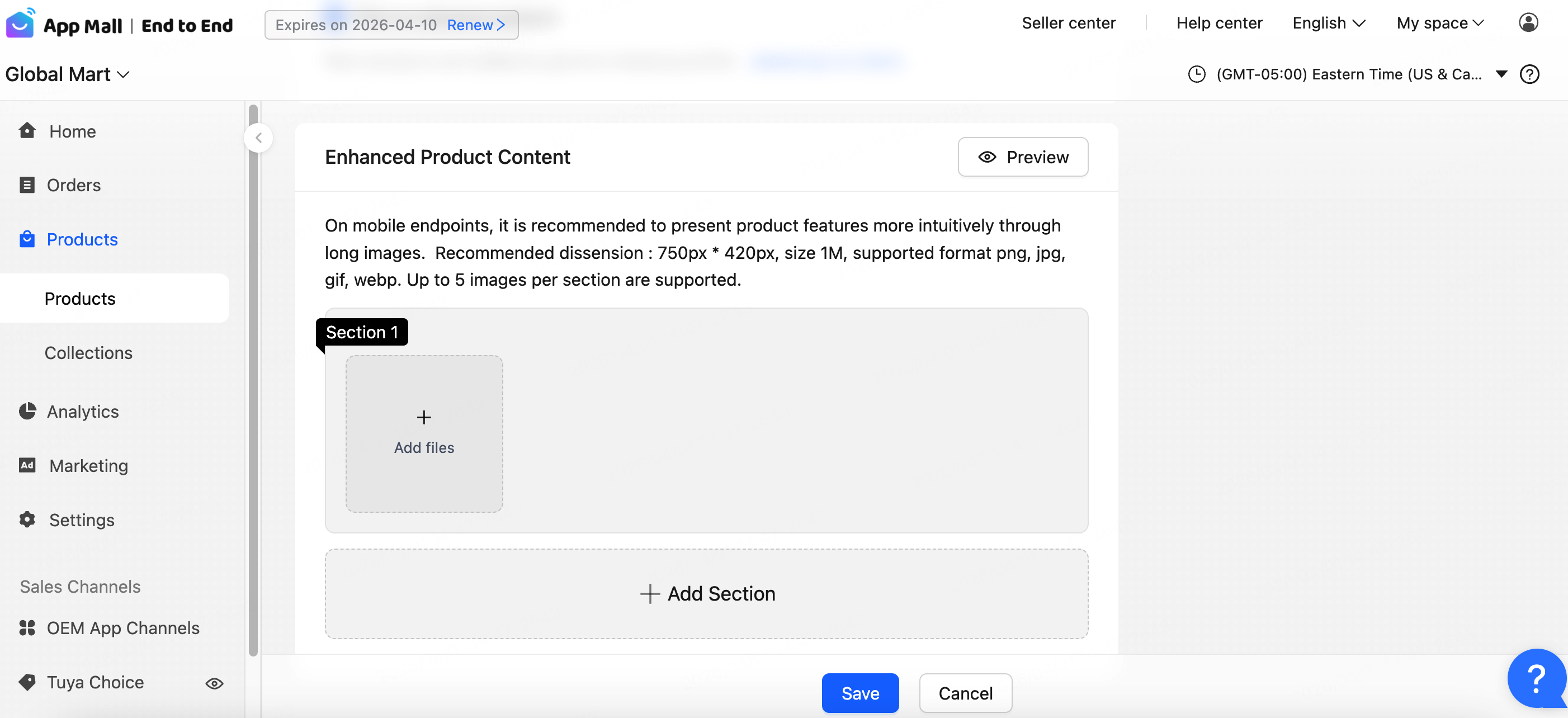Collapse the sidebar with the arrow toggle

259,138
